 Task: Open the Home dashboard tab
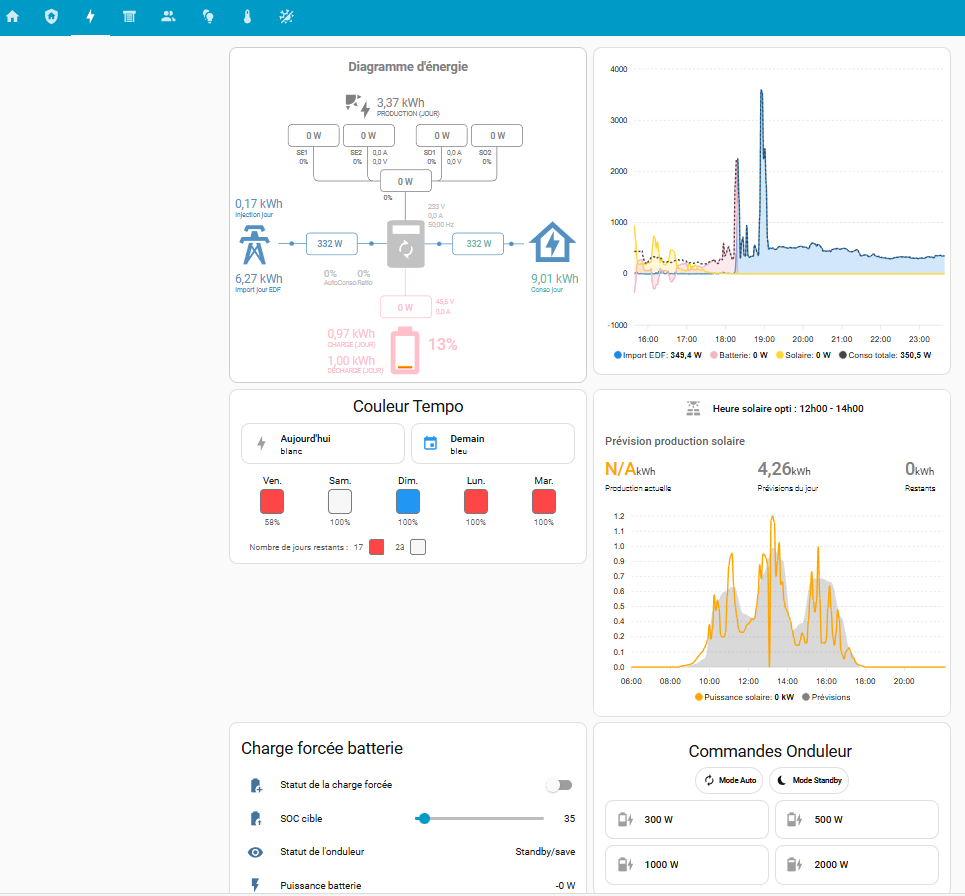click(x=13, y=17)
